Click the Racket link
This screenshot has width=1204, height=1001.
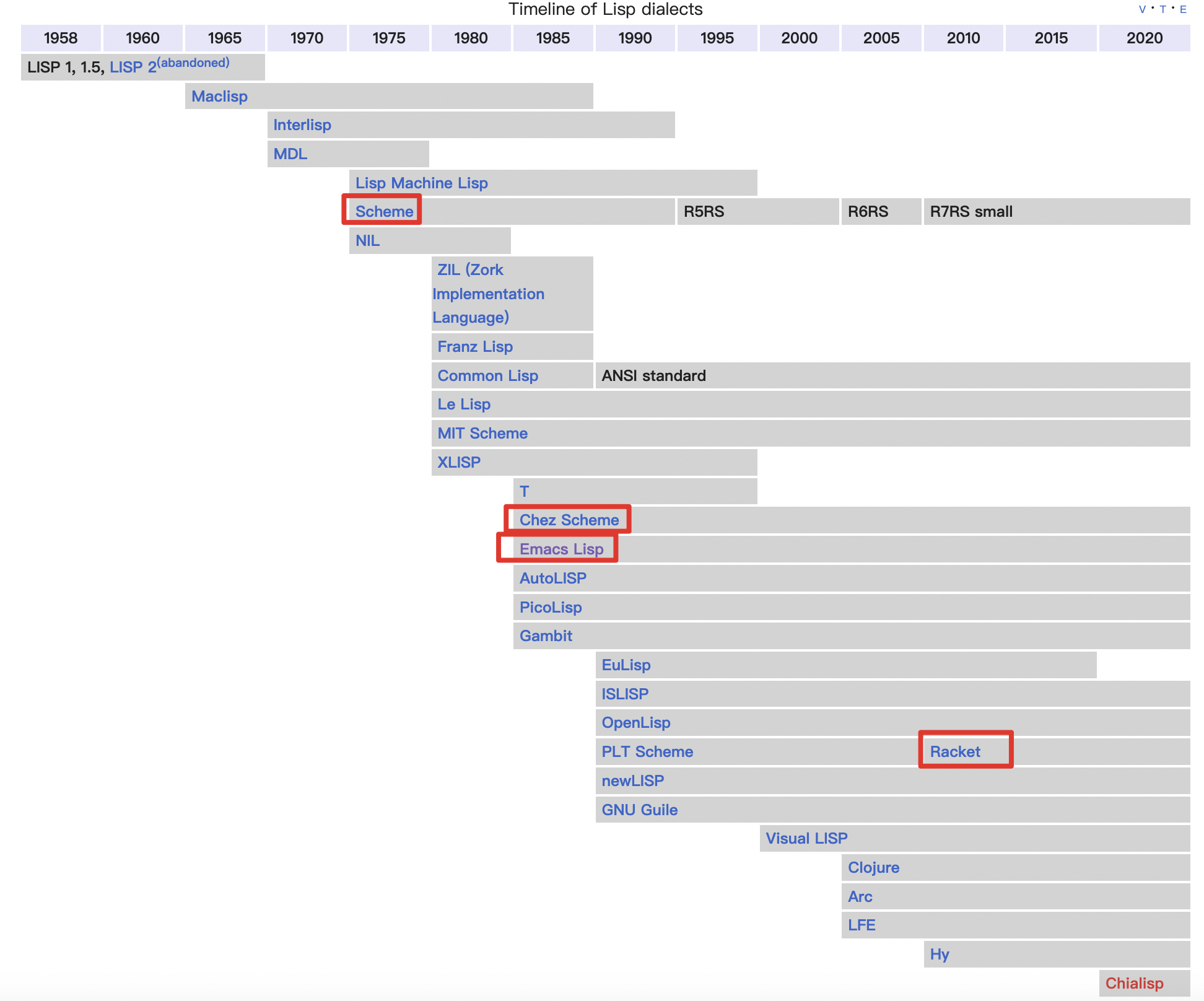(954, 751)
